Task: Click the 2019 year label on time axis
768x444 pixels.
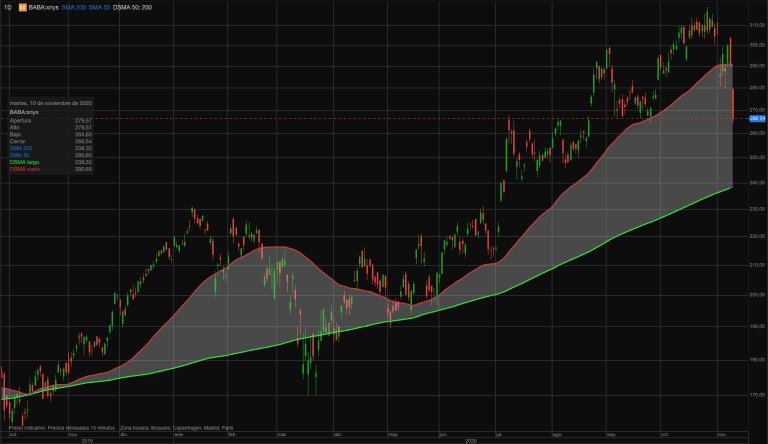Action: click(86, 440)
